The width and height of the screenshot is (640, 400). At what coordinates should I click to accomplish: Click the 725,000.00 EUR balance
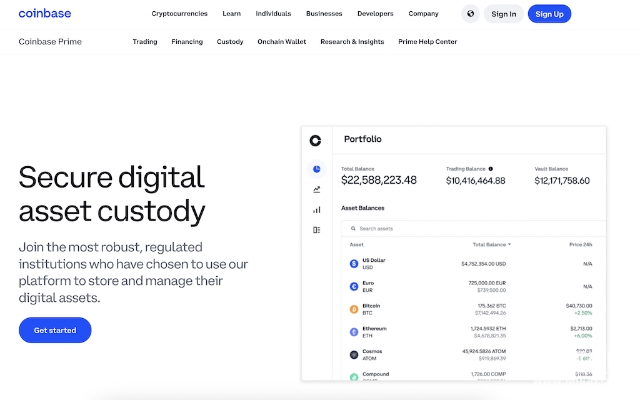(x=487, y=283)
